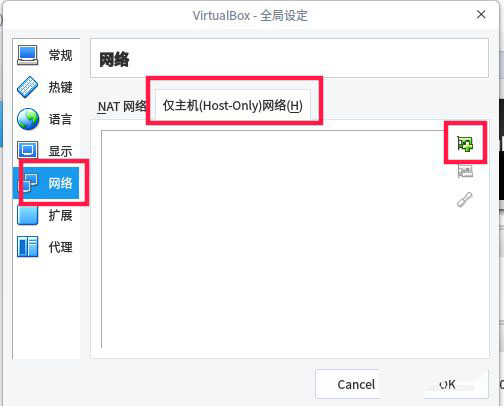
Task: Click the globe icon beside 语言
Action: pyautogui.click(x=28, y=119)
